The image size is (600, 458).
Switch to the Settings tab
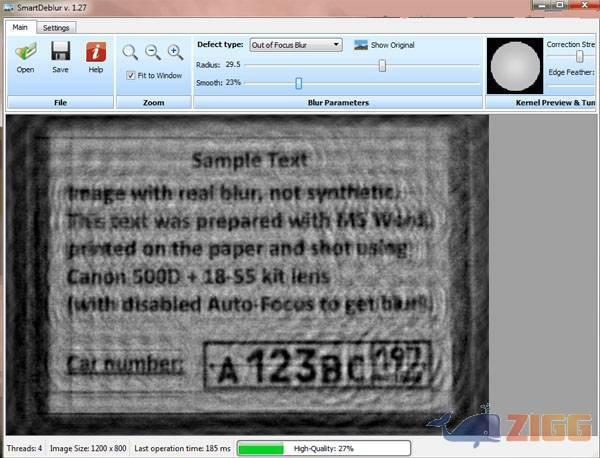point(57,27)
